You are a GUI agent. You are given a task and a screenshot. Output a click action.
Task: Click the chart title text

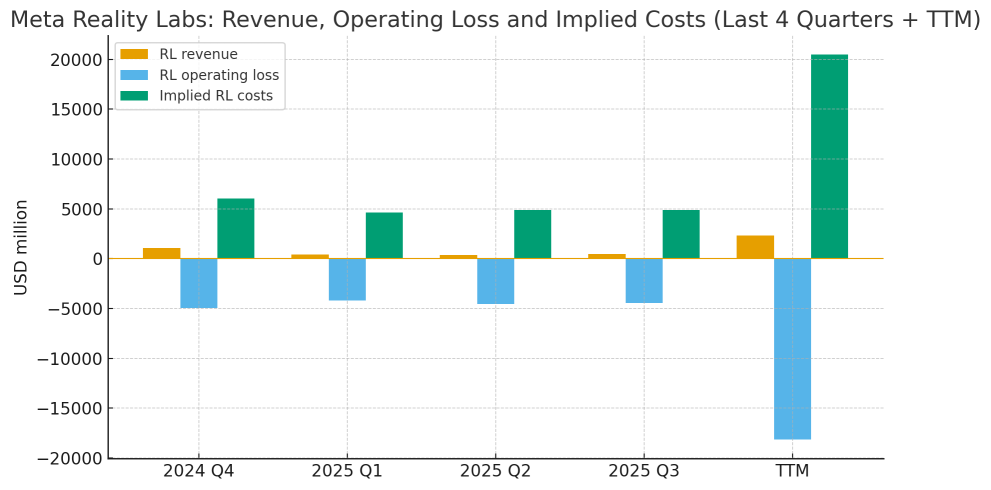496,20
